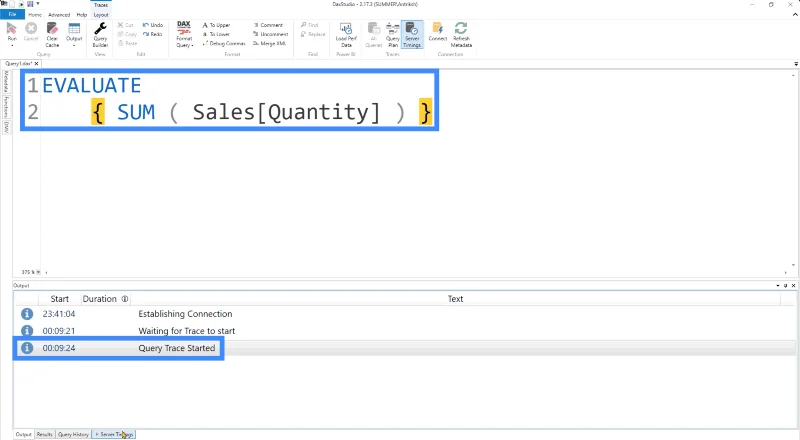The height and width of the screenshot is (440, 800).
Task: Open the File menu
Action: 12,15
